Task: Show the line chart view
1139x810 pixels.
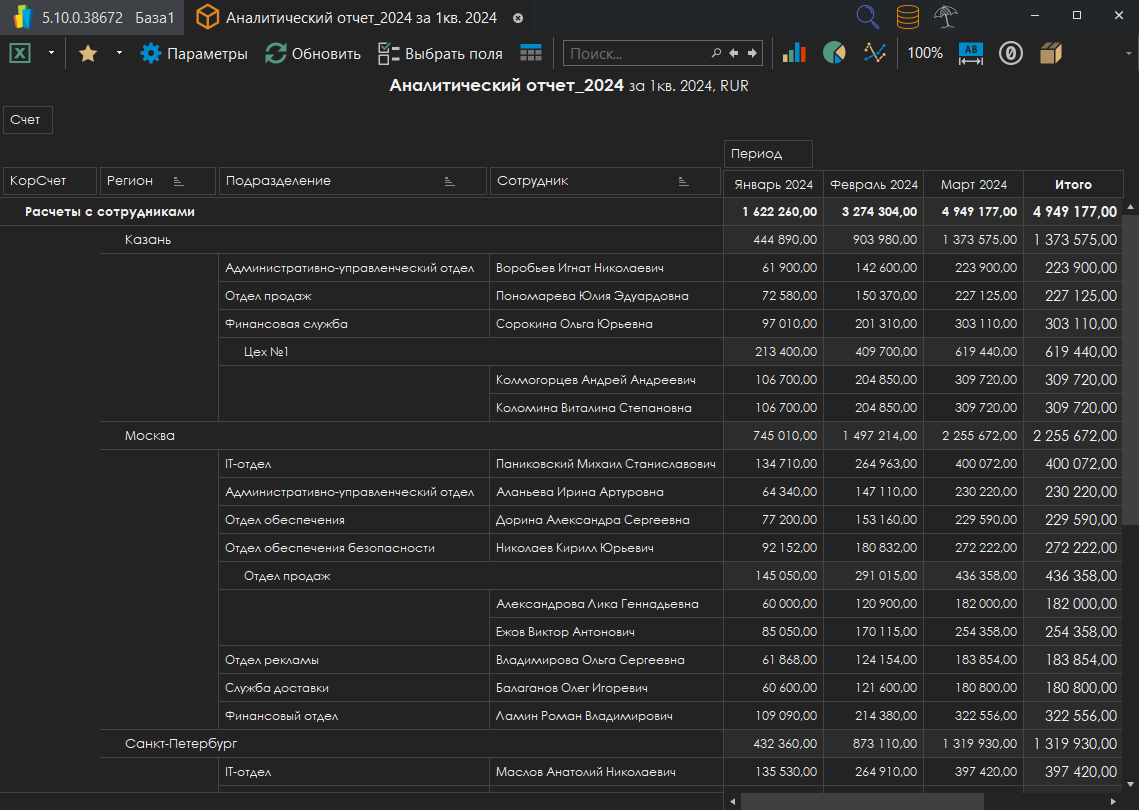Action: [875, 54]
